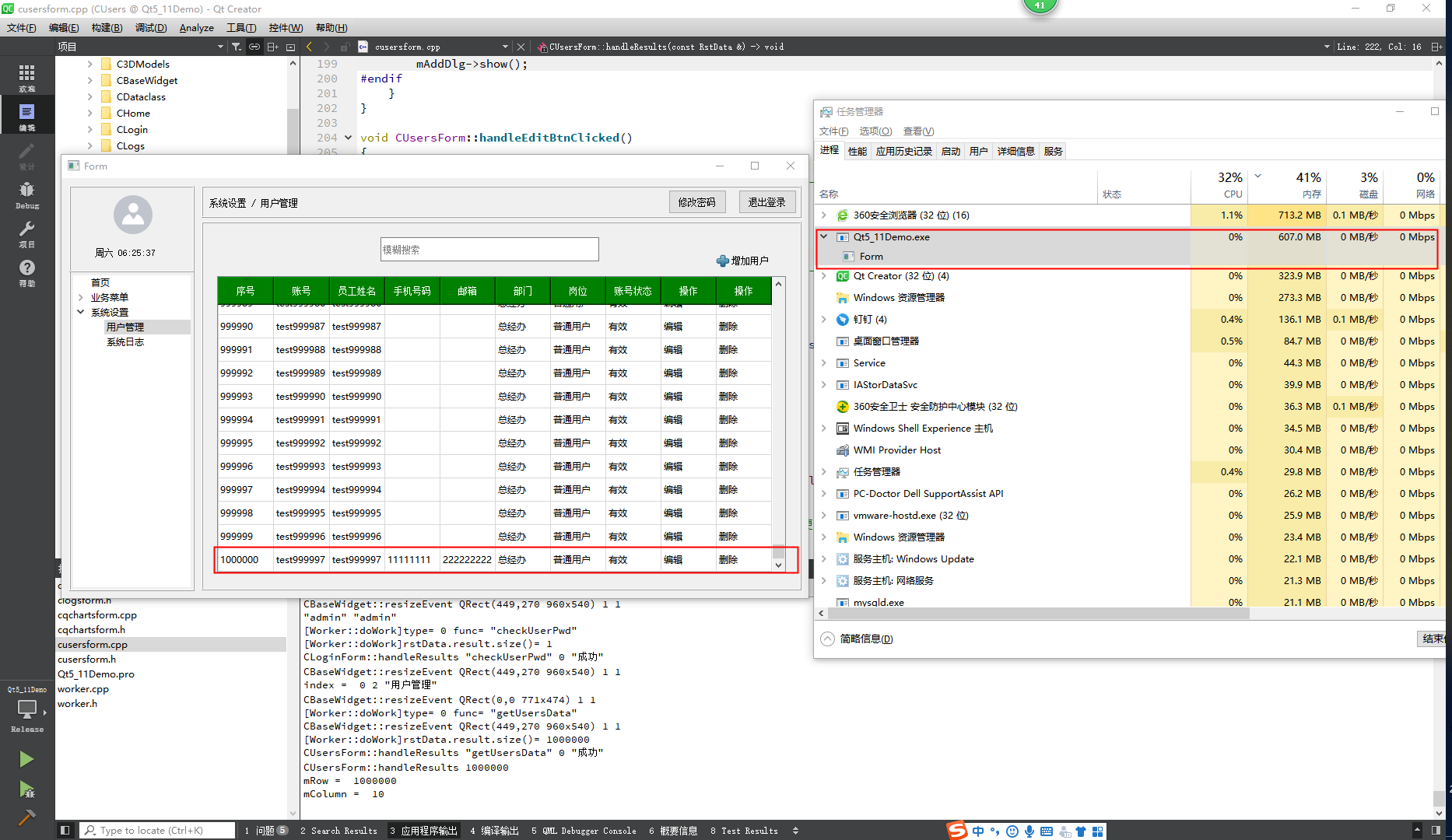Switch to Edit mode icon in sidebar
Viewport: 1452px width, 840px height.
tap(26, 116)
